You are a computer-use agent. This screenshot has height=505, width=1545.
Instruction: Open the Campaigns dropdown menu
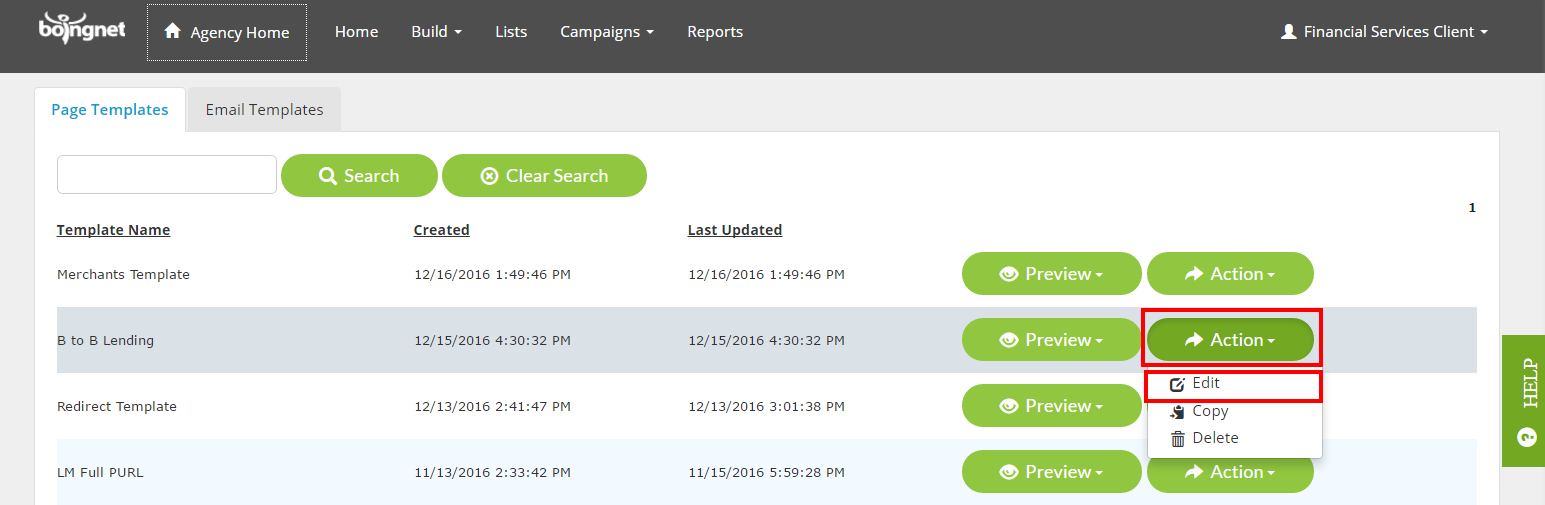(x=607, y=32)
